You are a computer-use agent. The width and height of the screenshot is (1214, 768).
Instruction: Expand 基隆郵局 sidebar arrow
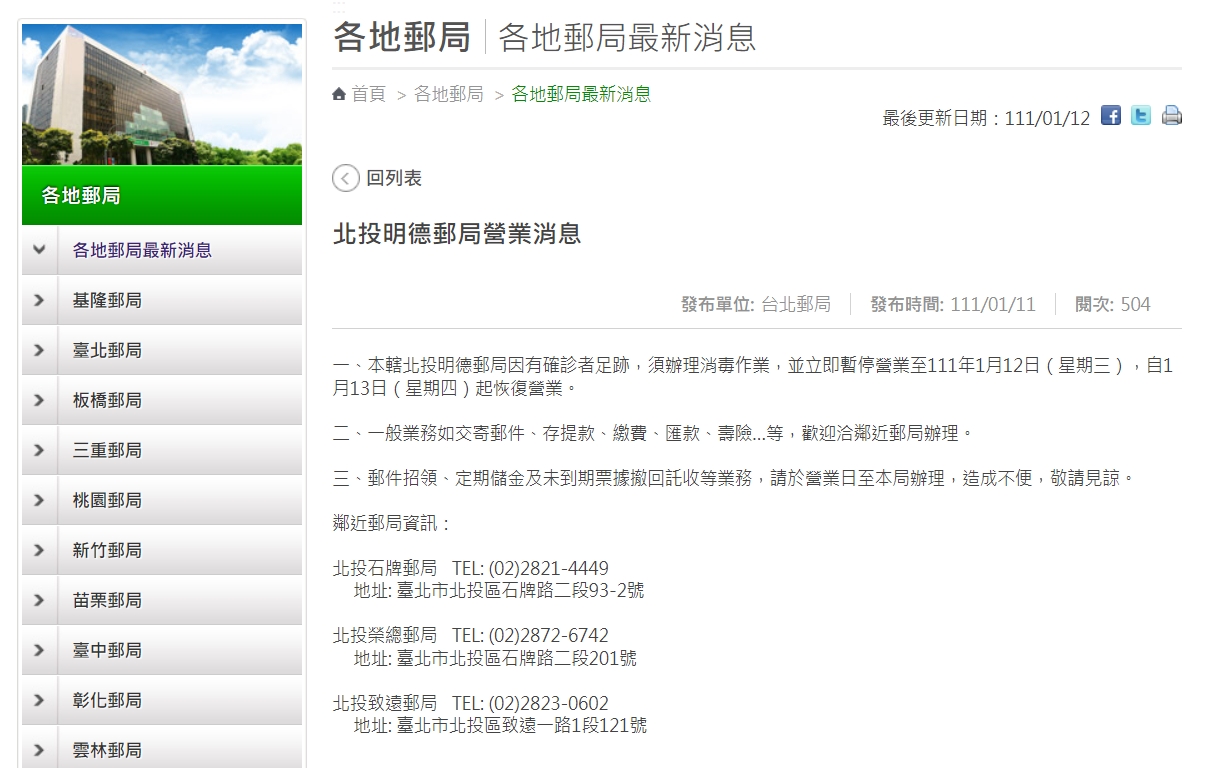point(39,300)
